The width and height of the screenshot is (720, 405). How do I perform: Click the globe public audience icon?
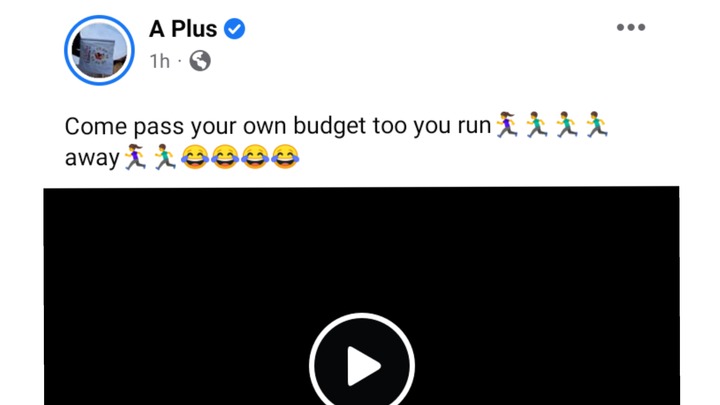coord(200,61)
